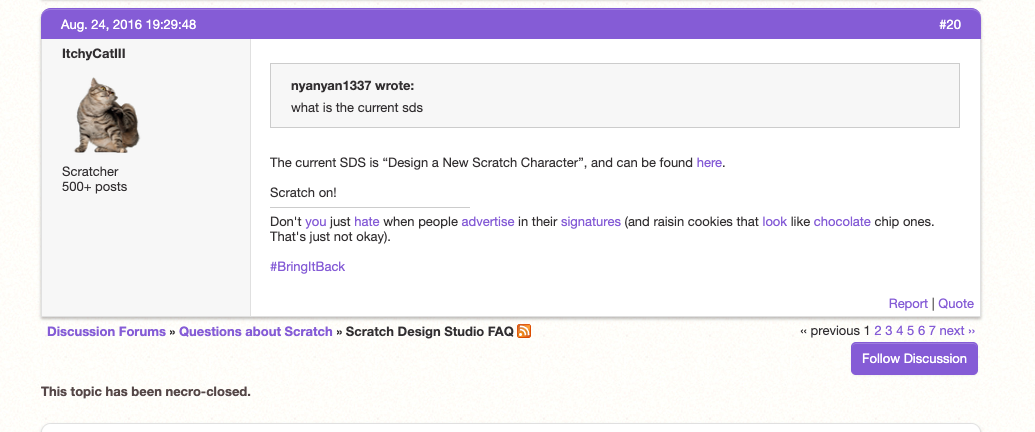Viewport: 1035px width, 432px height.
Task: Open ItchyCatIII's user profile name
Action: (x=93, y=53)
